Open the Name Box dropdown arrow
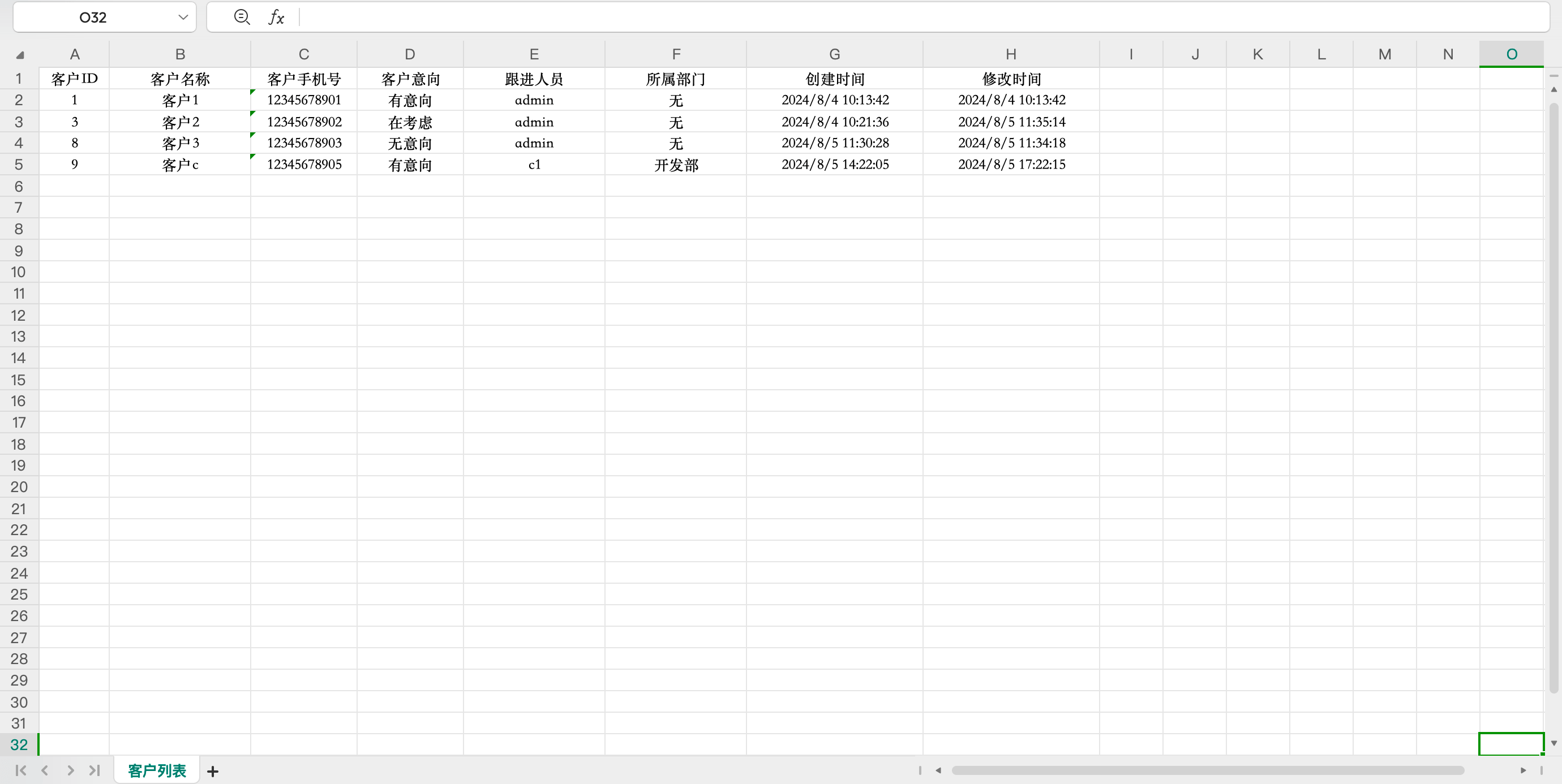The image size is (1562, 784). [182, 17]
